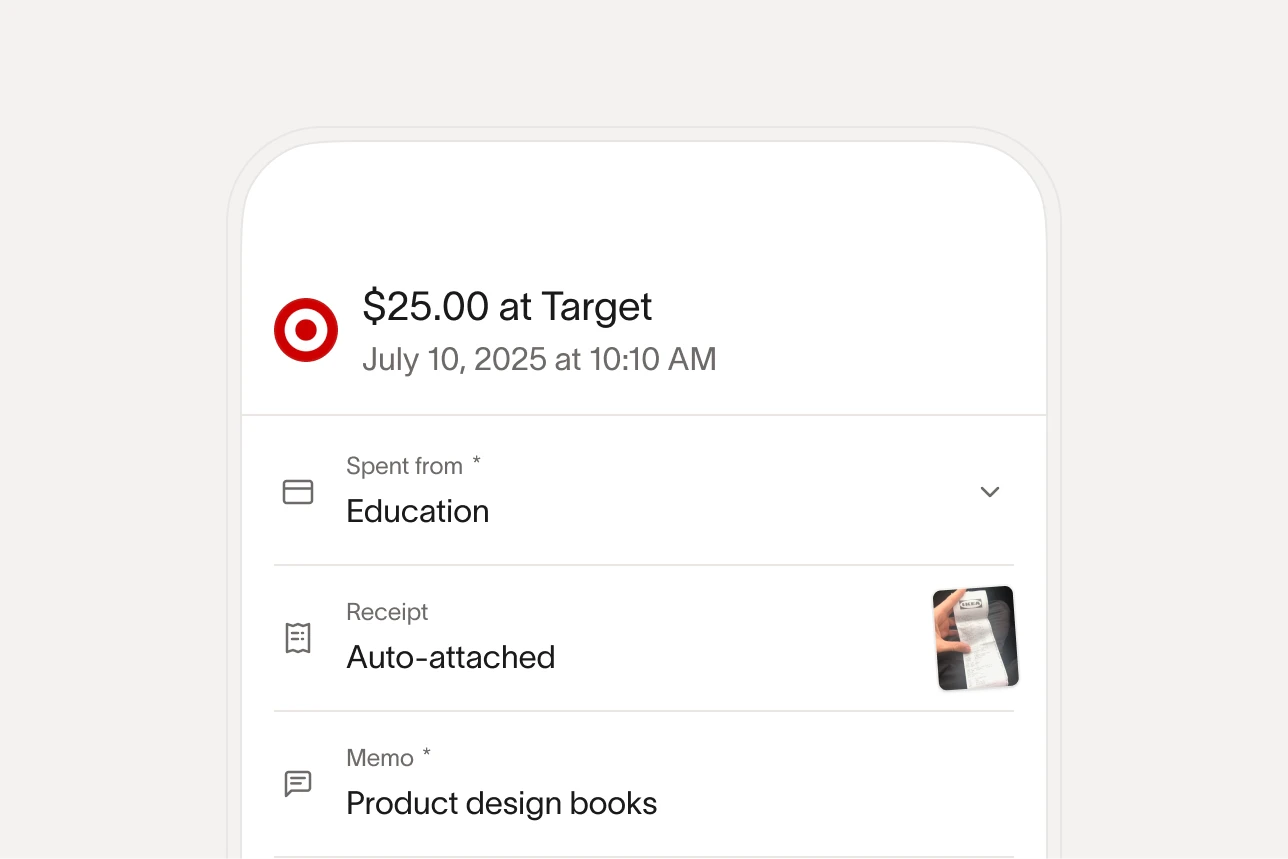
Task: Expand the Spent from dropdown chevron
Action: click(990, 492)
